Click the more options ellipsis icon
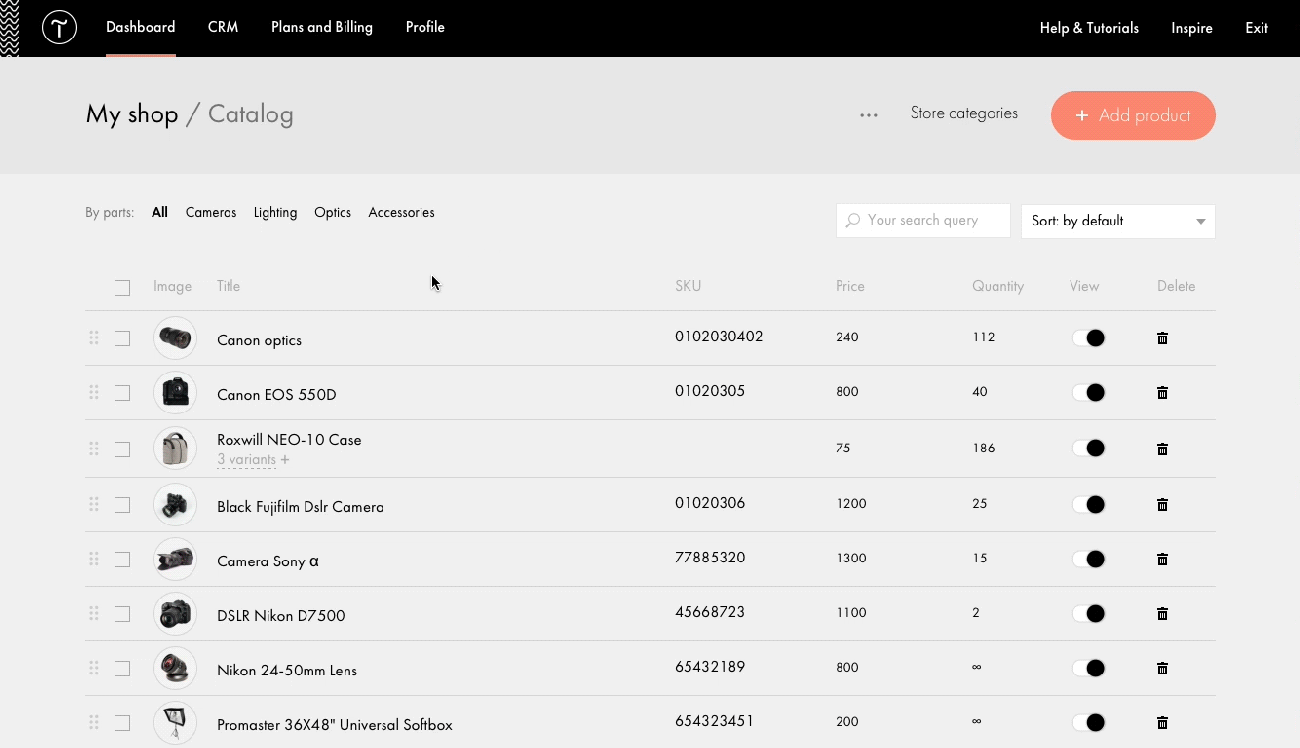This screenshot has height=748, width=1300. pyautogui.click(x=868, y=115)
